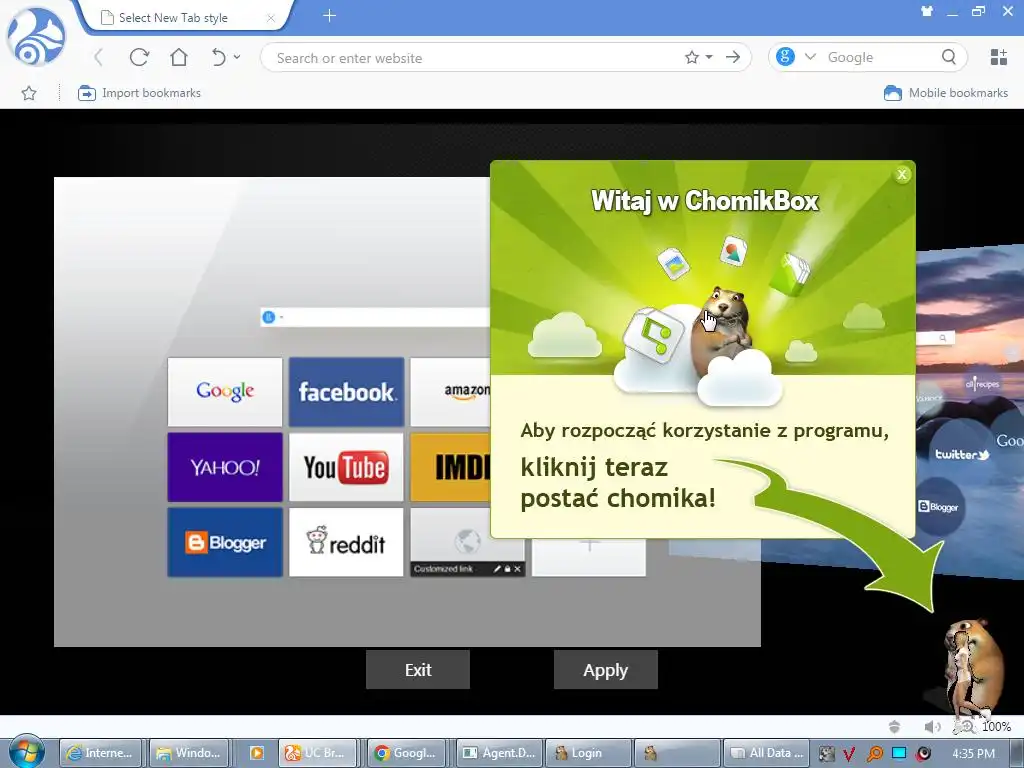The width and height of the screenshot is (1024, 768).
Task: Click the YAHOO! tile in the preview
Action: (x=225, y=467)
